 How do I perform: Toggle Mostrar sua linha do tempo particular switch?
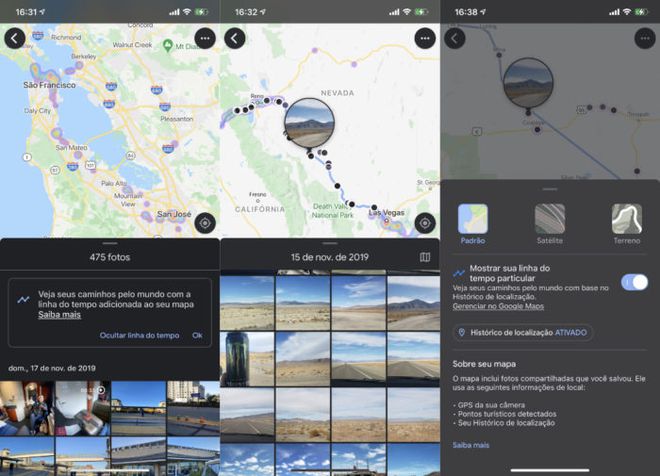pos(634,282)
